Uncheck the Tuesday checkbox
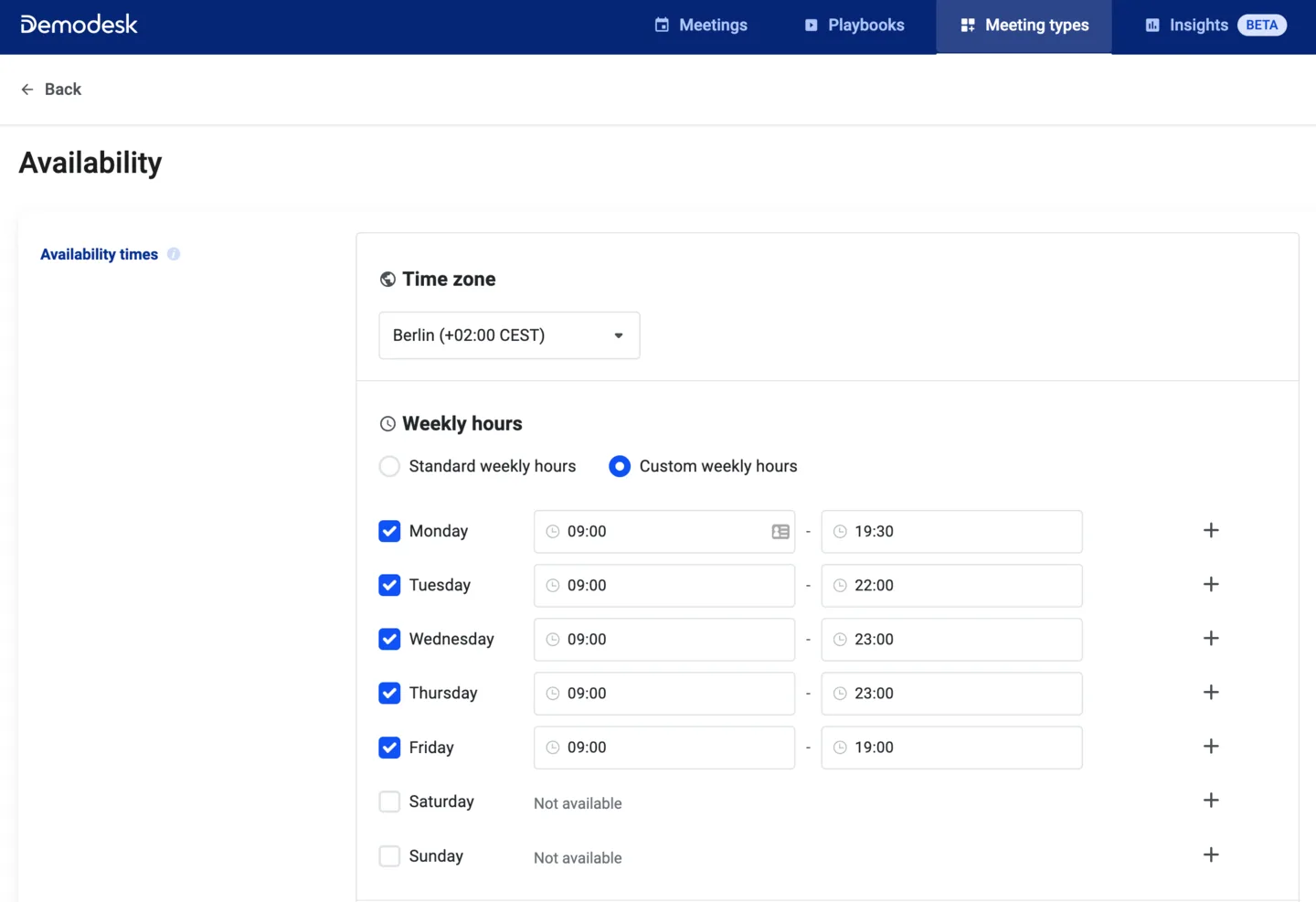 pyautogui.click(x=389, y=586)
